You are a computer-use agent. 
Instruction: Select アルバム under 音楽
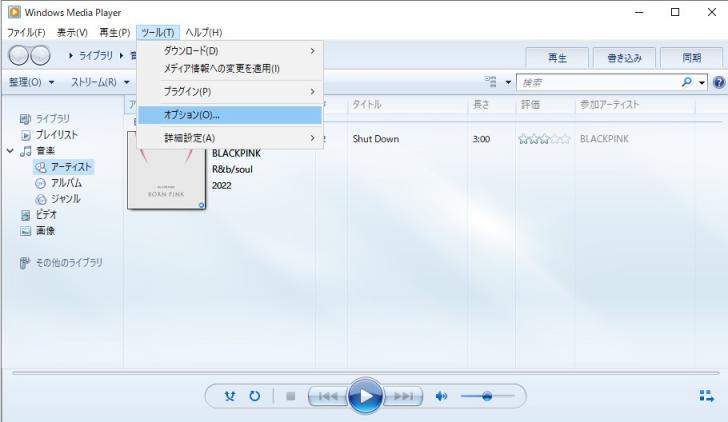(59, 183)
